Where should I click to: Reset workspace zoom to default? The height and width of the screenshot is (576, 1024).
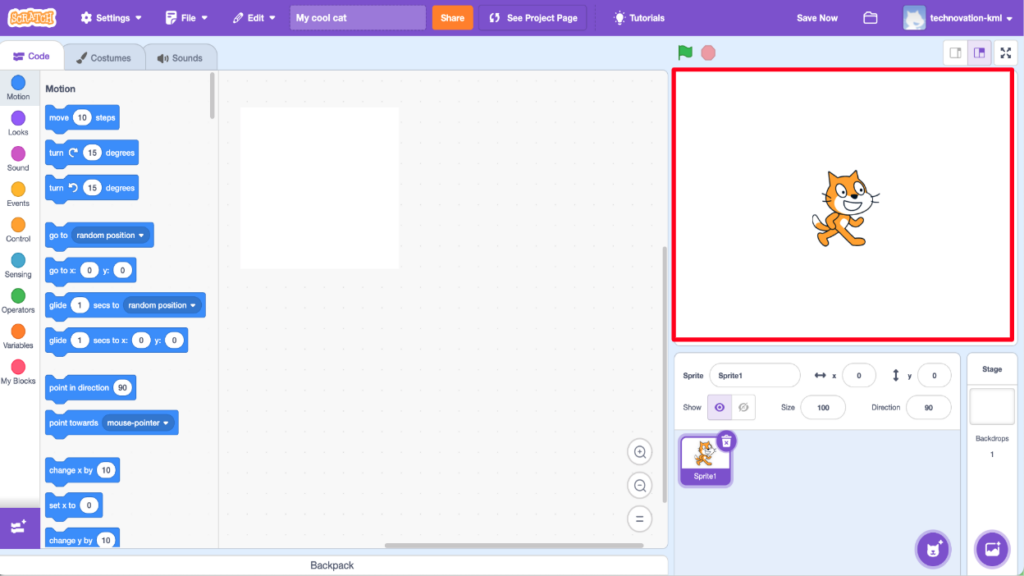[640, 519]
